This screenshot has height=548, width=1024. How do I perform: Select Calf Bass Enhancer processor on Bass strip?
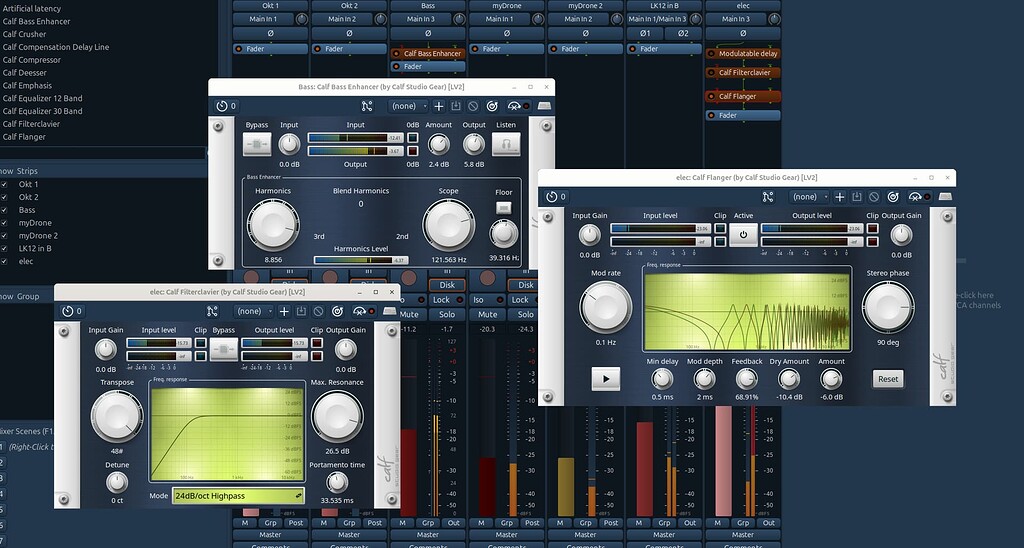click(428, 54)
